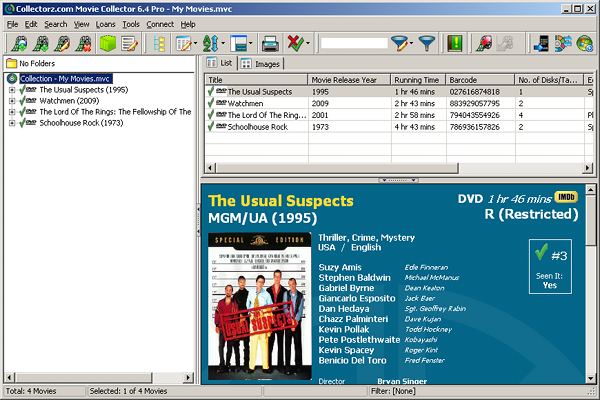
Task: Click the sync arrows connect icon
Action: (x=563, y=44)
